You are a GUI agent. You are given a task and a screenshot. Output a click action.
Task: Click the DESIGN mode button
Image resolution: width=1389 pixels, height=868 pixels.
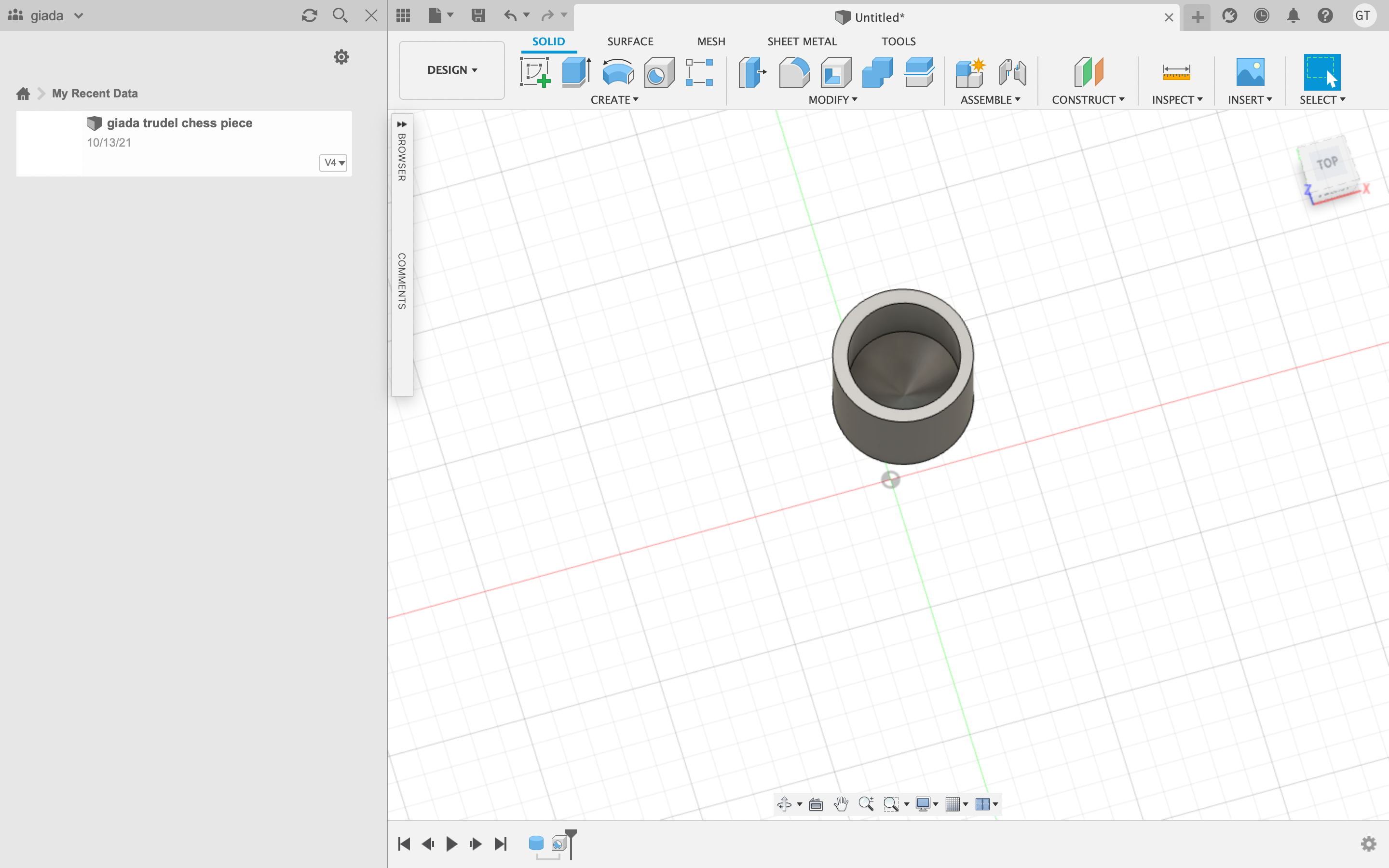point(451,70)
